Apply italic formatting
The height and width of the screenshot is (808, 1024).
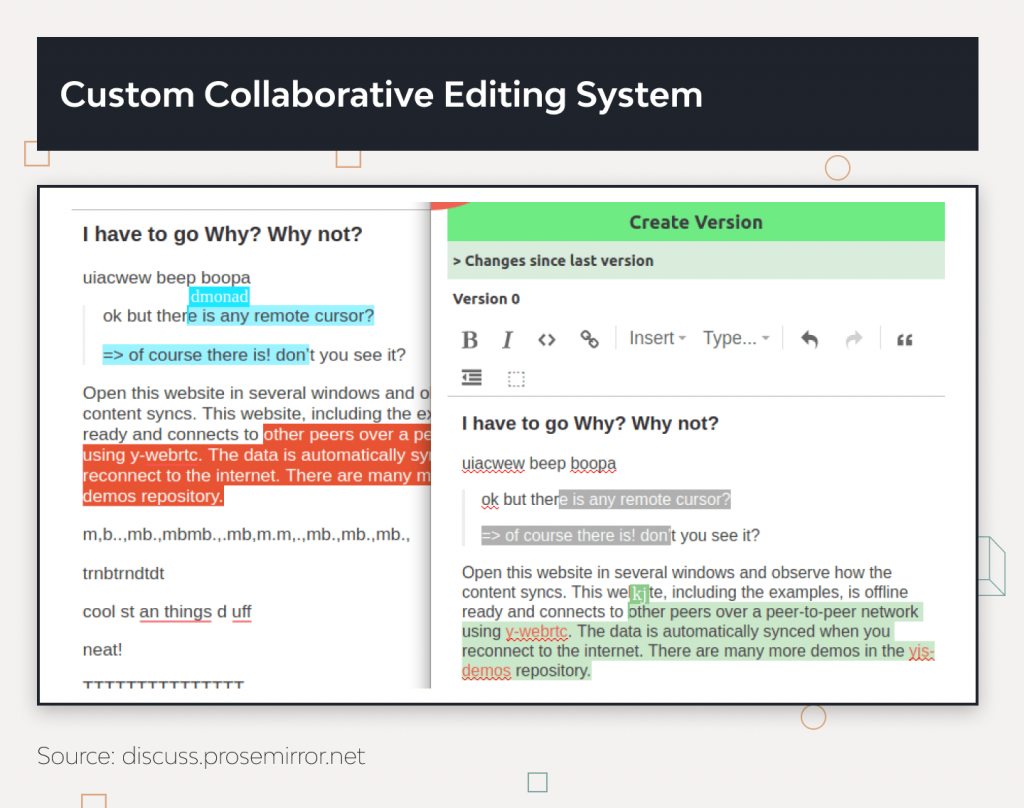coord(507,339)
